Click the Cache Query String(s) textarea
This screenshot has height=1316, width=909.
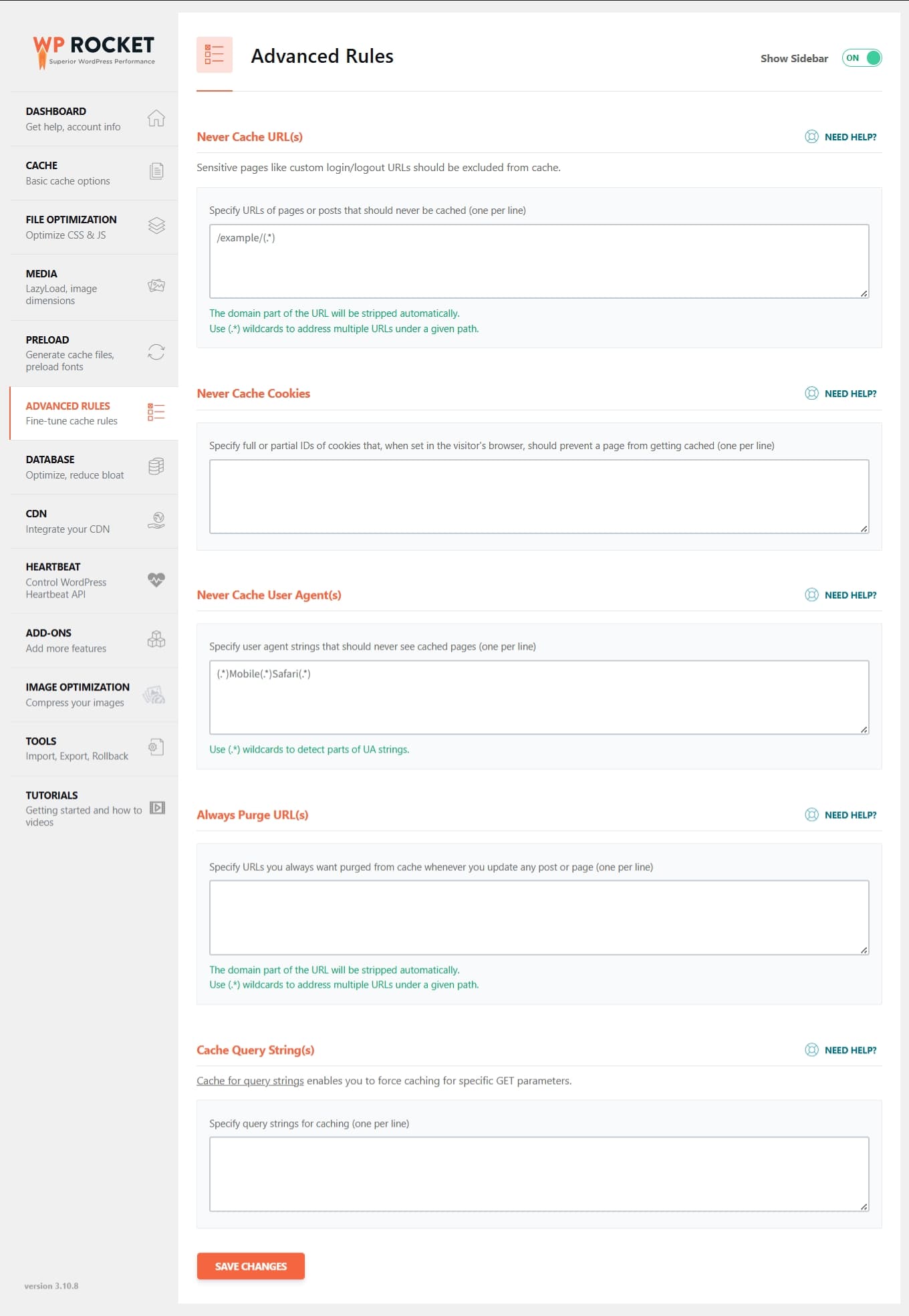539,1174
